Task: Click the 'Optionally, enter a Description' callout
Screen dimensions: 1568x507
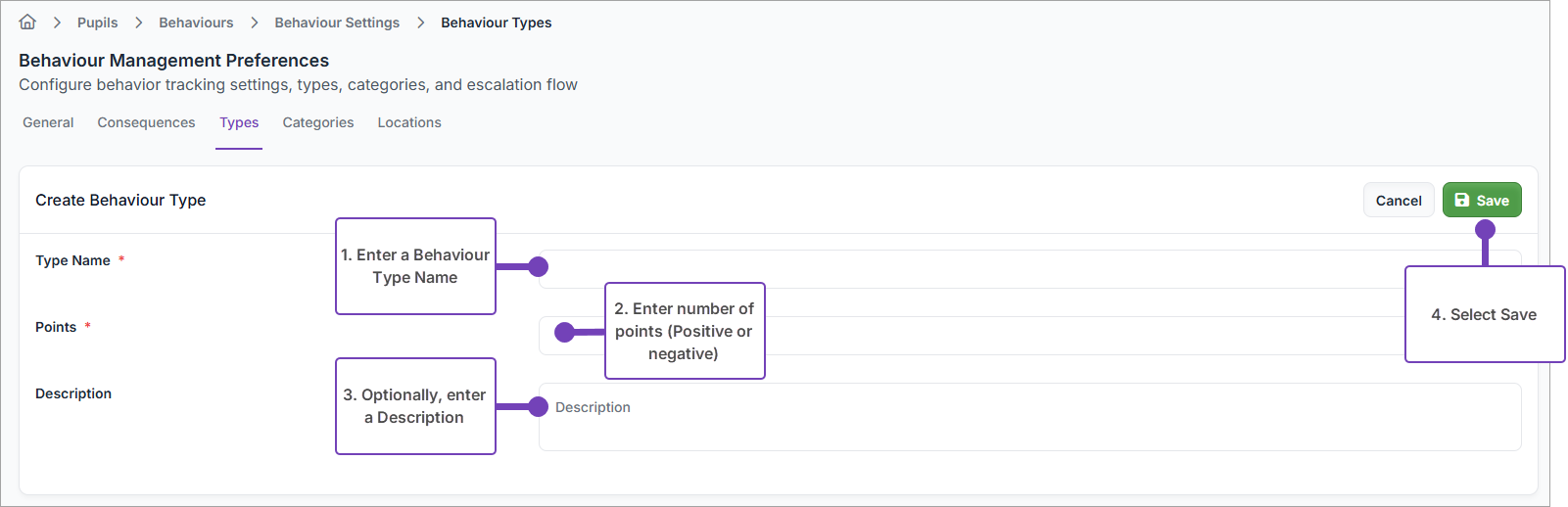Action: coord(415,406)
